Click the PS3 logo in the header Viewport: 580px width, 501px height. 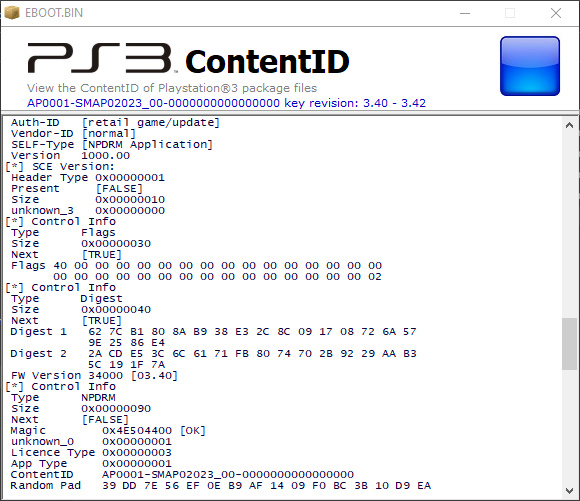[101, 58]
